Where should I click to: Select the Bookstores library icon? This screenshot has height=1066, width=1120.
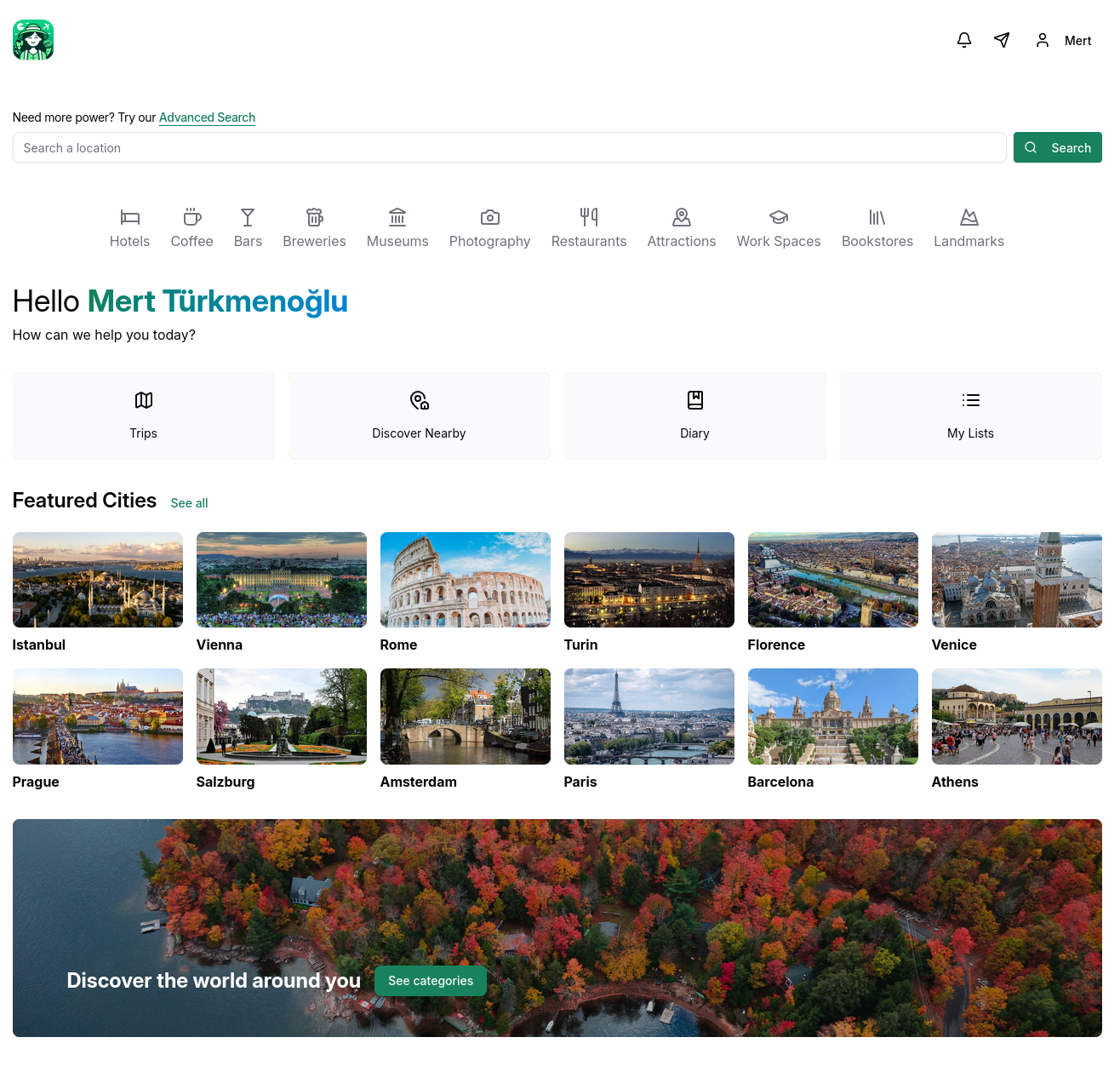[877, 217]
